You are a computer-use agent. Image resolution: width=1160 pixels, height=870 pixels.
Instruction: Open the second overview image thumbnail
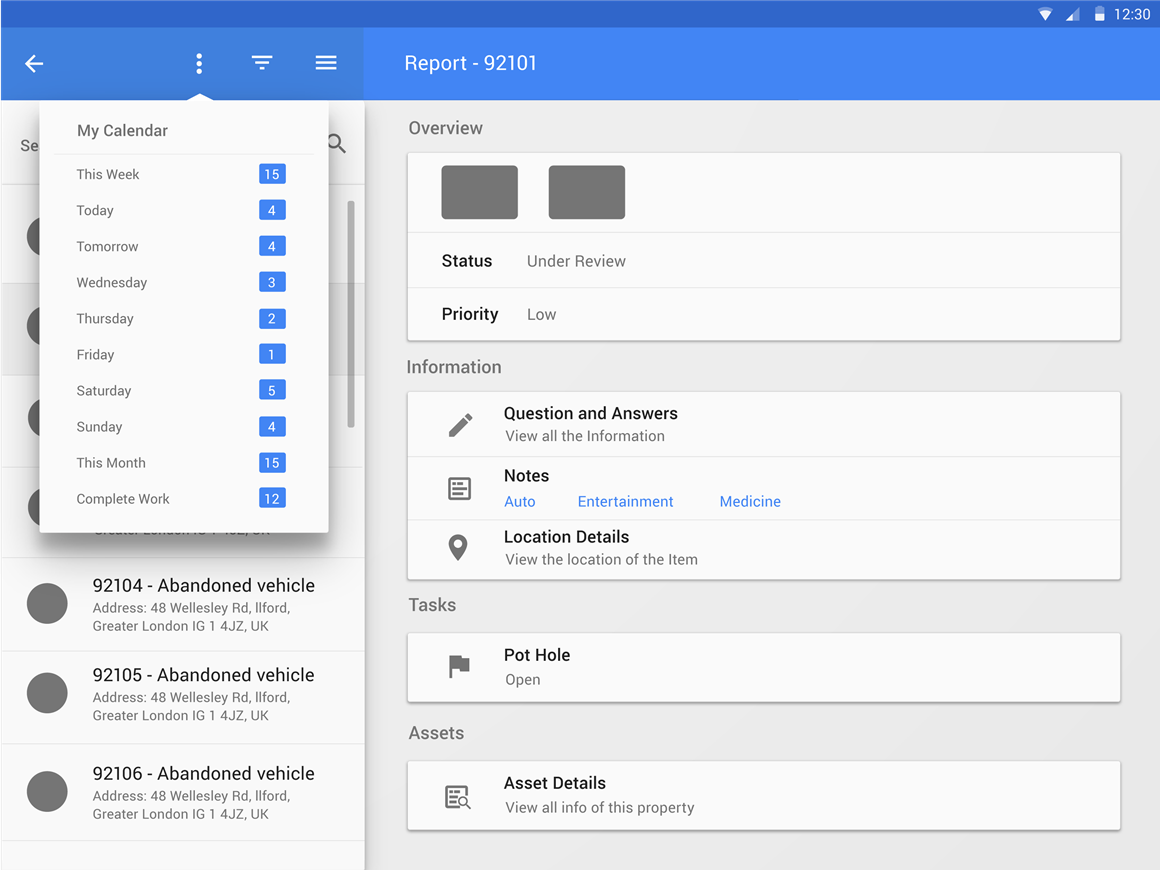[x=587, y=192]
